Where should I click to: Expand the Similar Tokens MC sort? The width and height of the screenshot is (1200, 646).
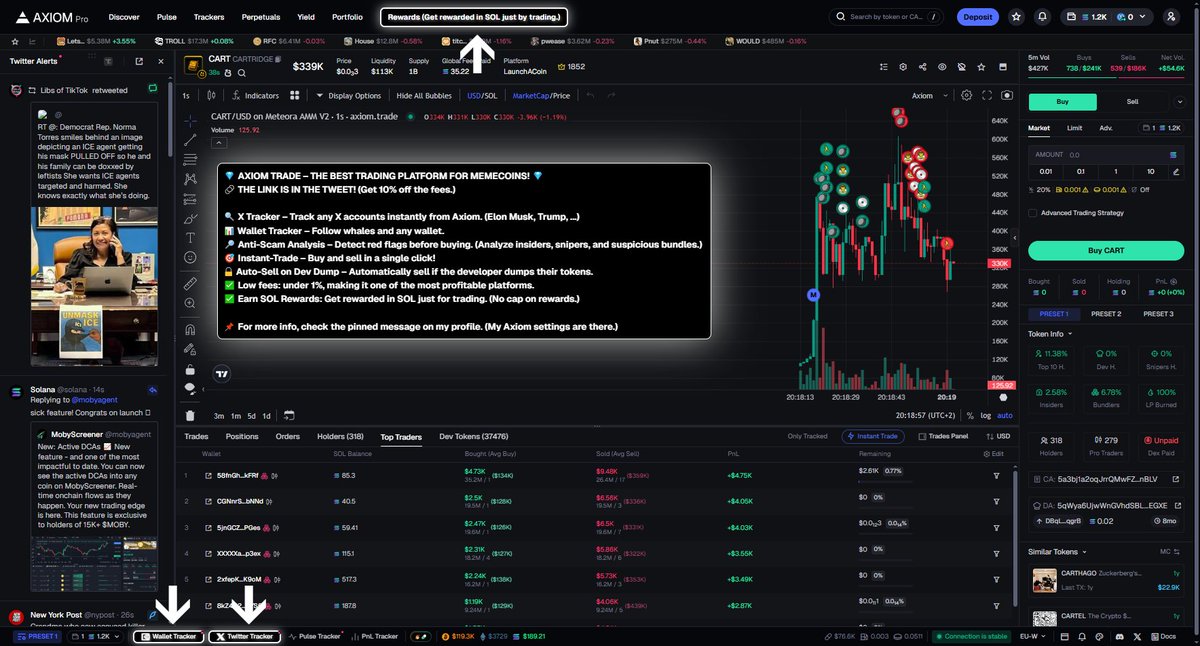(1167, 551)
